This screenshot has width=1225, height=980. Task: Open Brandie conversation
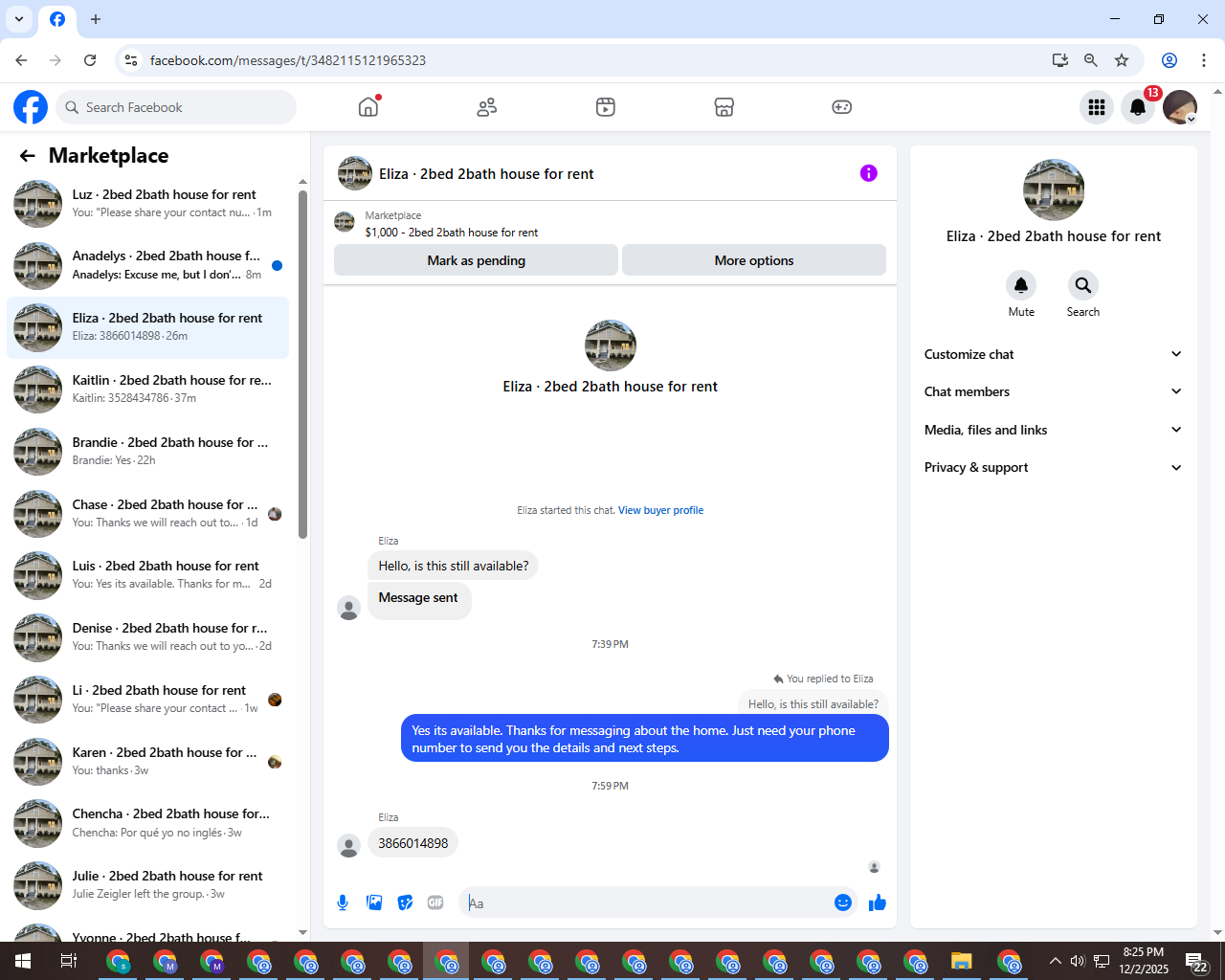click(148, 452)
